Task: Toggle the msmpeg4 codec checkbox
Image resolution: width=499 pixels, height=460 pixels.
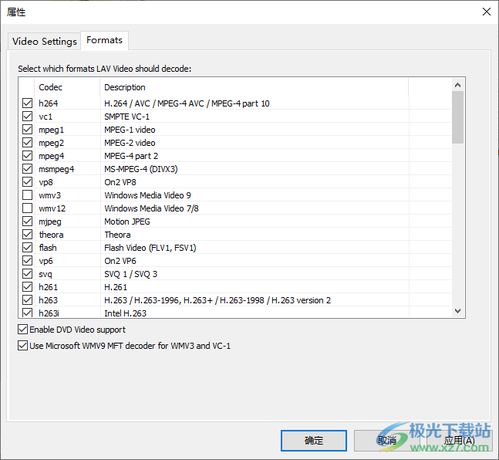Action: coord(27,169)
